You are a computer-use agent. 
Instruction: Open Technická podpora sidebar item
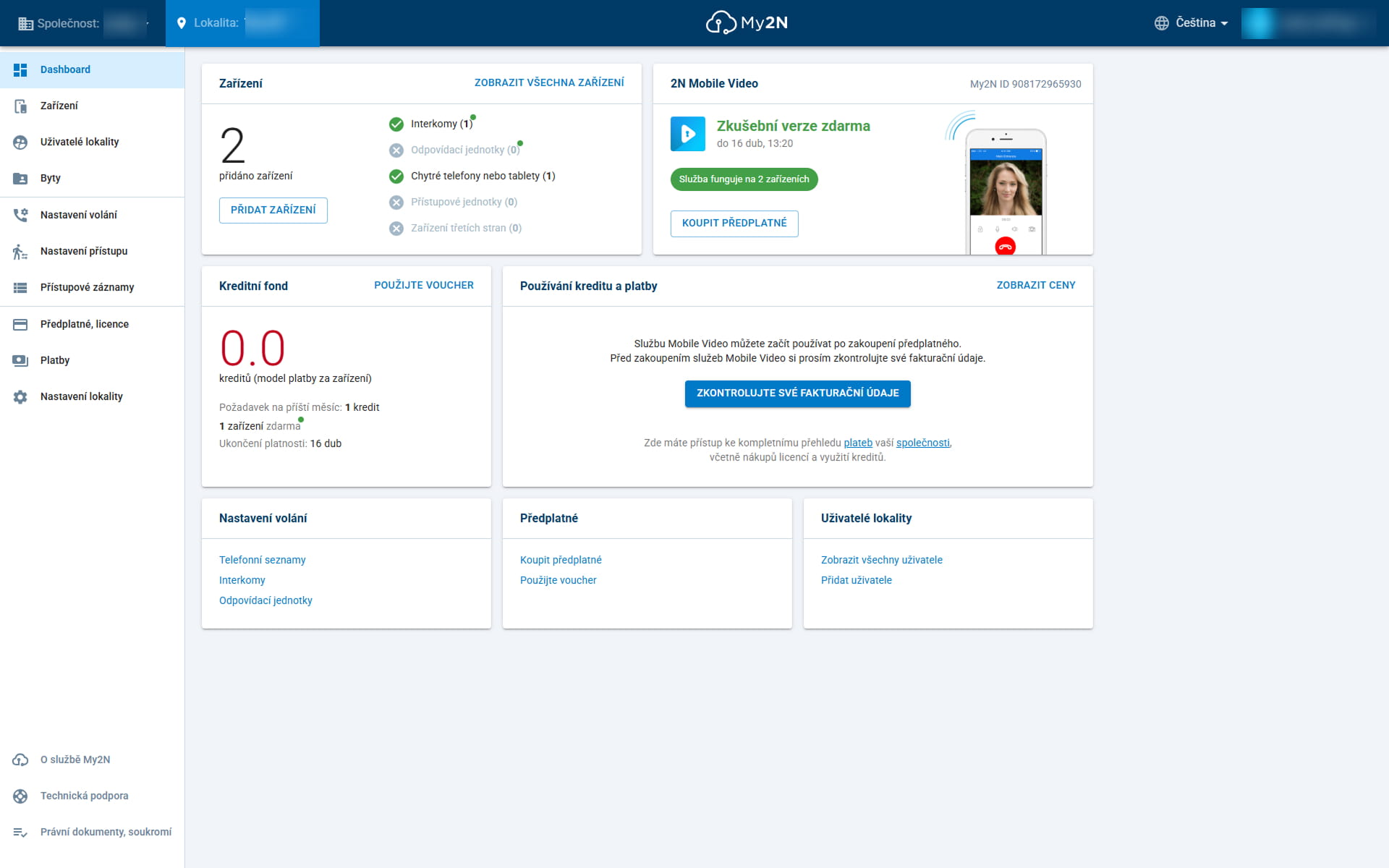coord(92,796)
